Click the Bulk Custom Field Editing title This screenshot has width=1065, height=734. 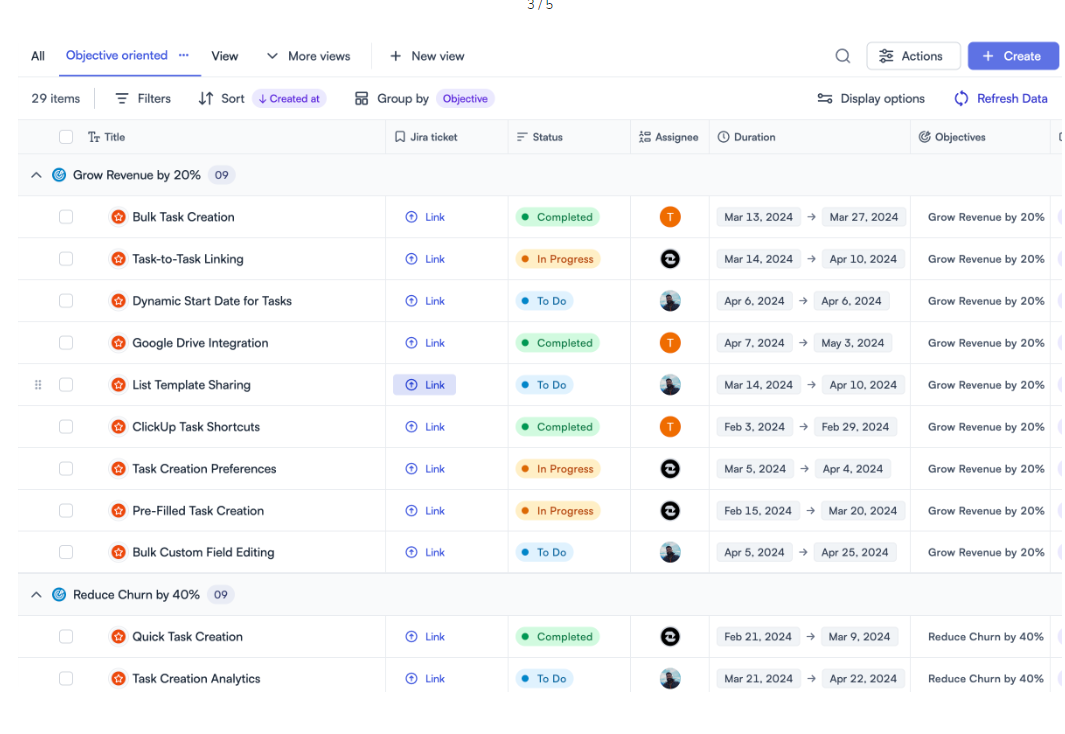click(203, 553)
